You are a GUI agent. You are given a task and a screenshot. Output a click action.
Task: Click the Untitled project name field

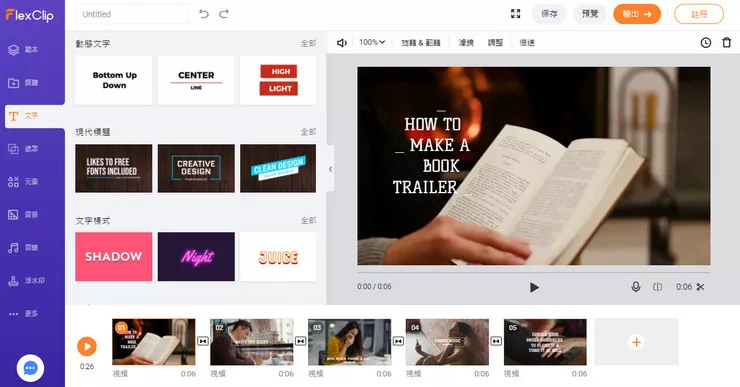(132, 14)
